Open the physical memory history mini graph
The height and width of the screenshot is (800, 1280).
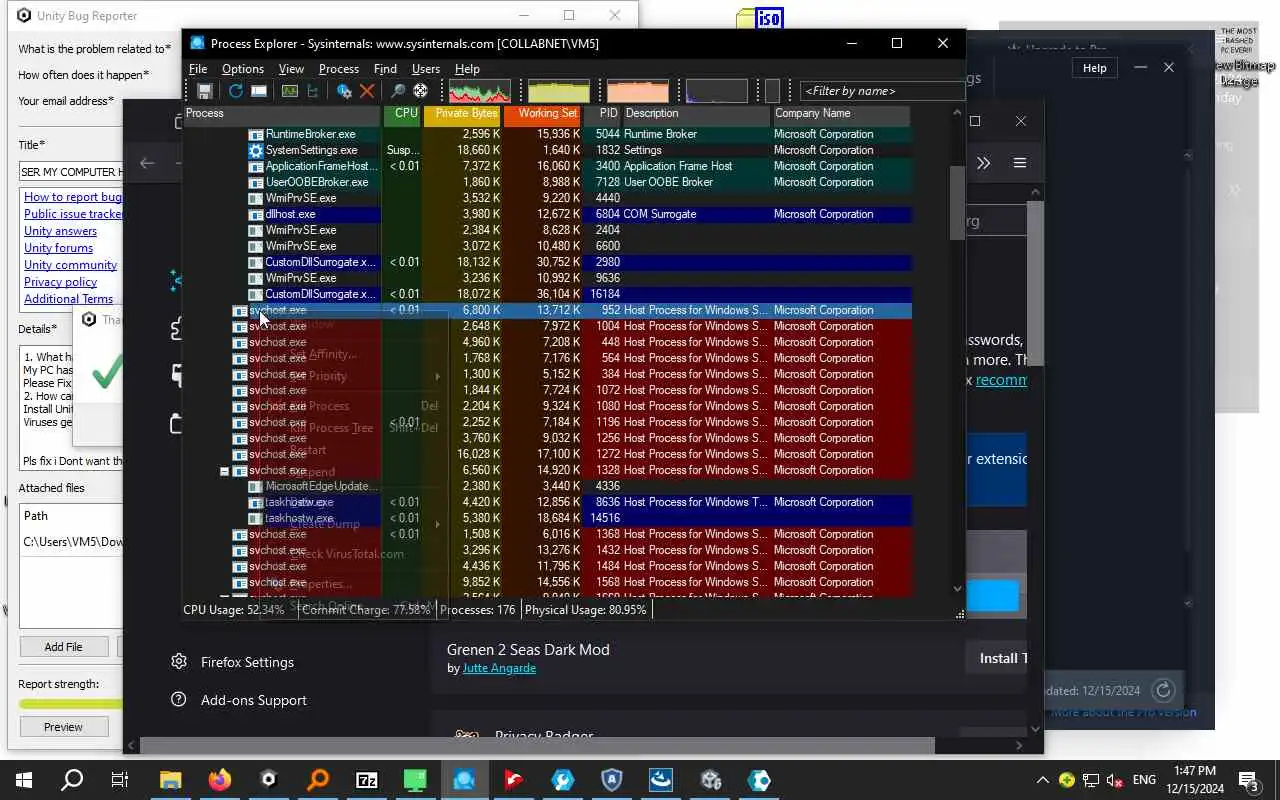tap(638, 91)
